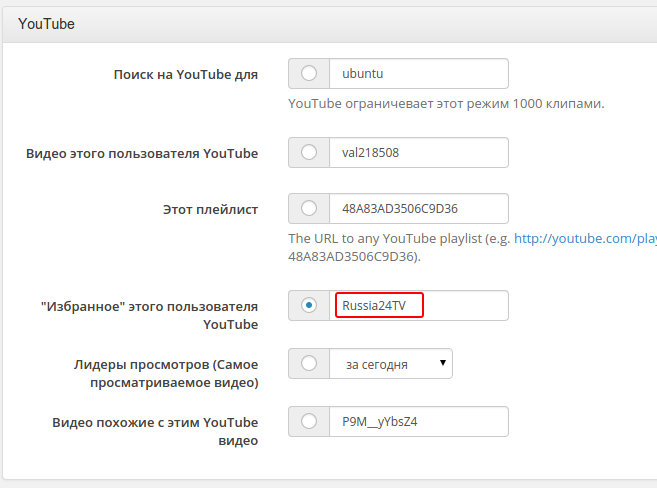
Task: Click into the 'Russia24TV' favorites field
Action: point(379,305)
